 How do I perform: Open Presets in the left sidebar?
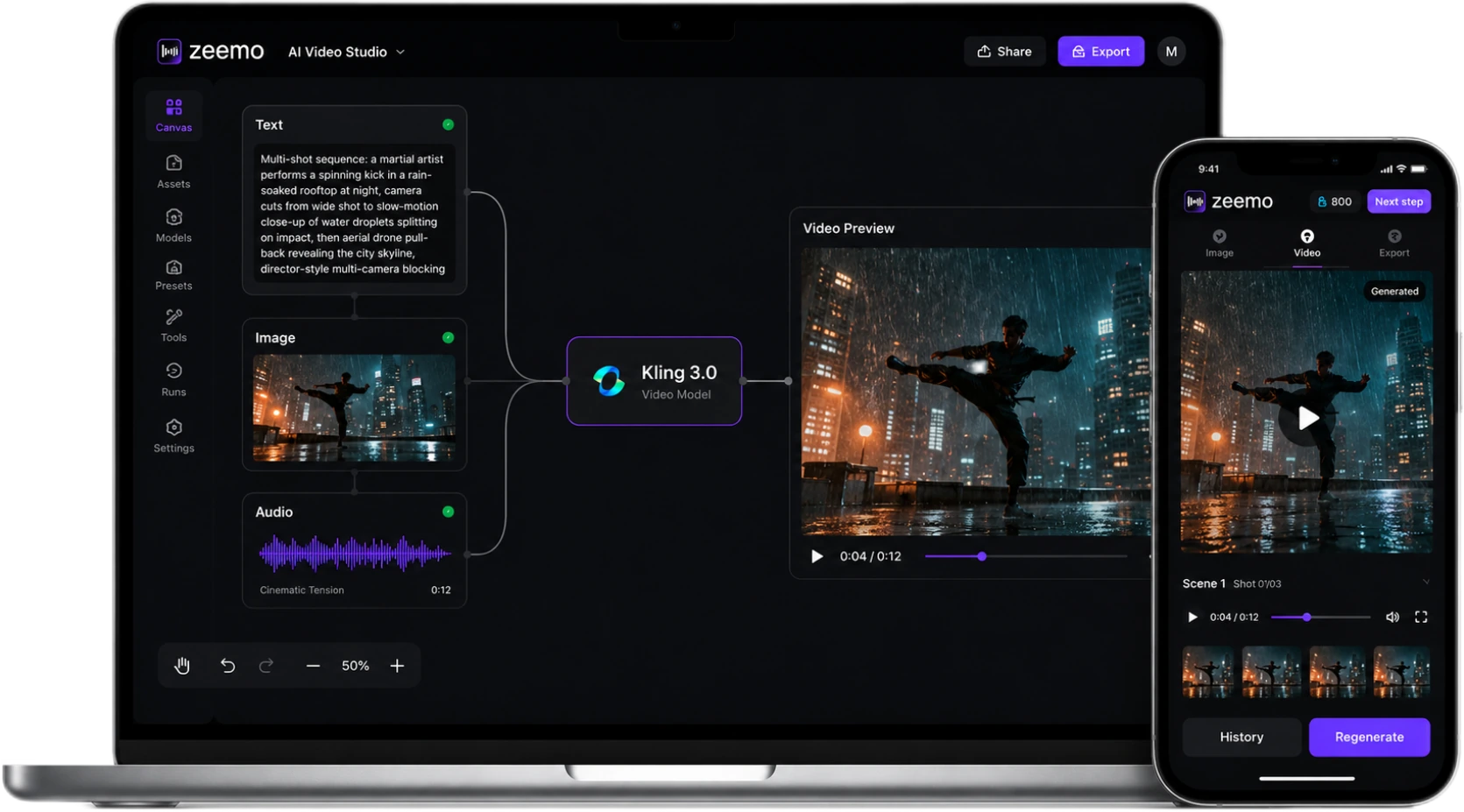pos(173,275)
